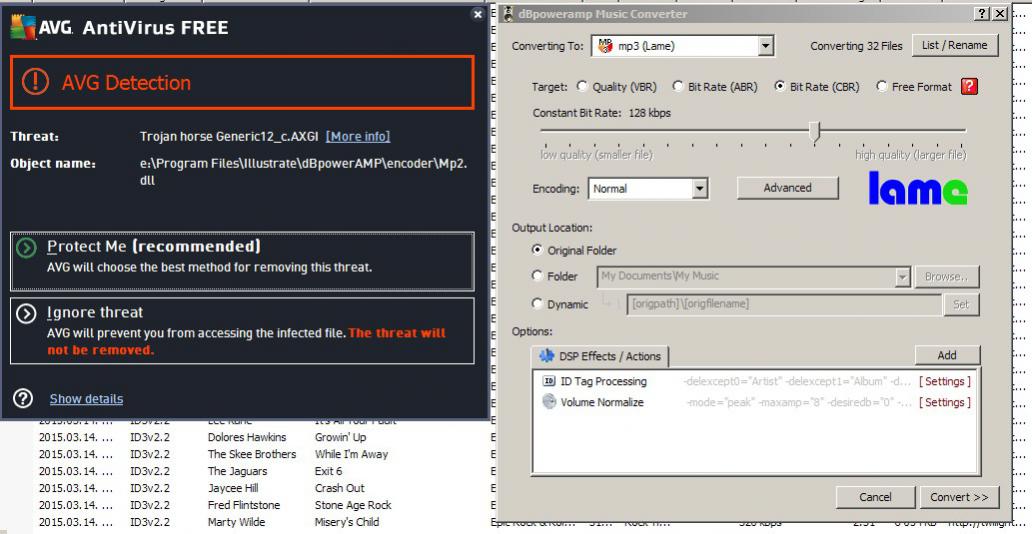Open Settings for Volume Normalize

[944, 402]
